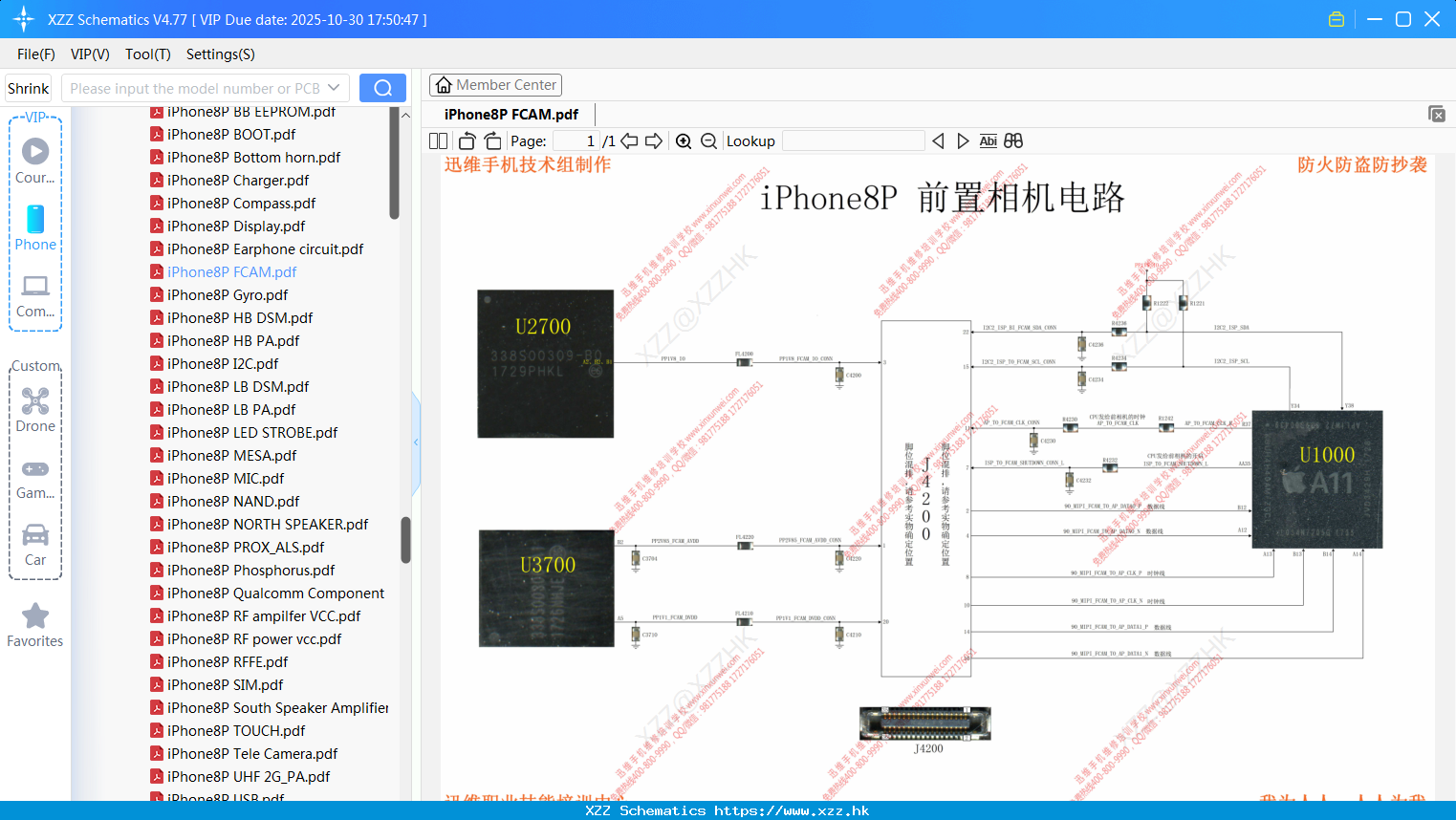Go to next page arrow
This screenshot has height=820, width=1456.
coord(654,140)
